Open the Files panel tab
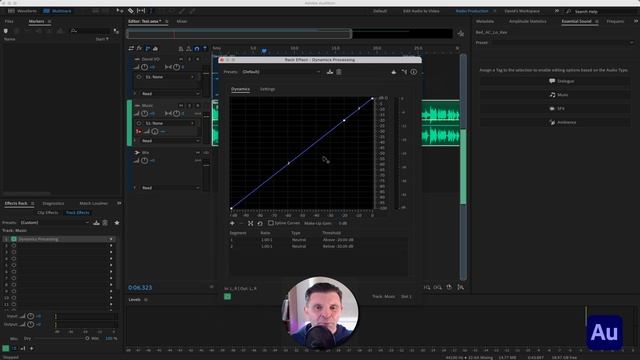Image resolution: width=640 pixels, height=360 pixels. (9, 21)
